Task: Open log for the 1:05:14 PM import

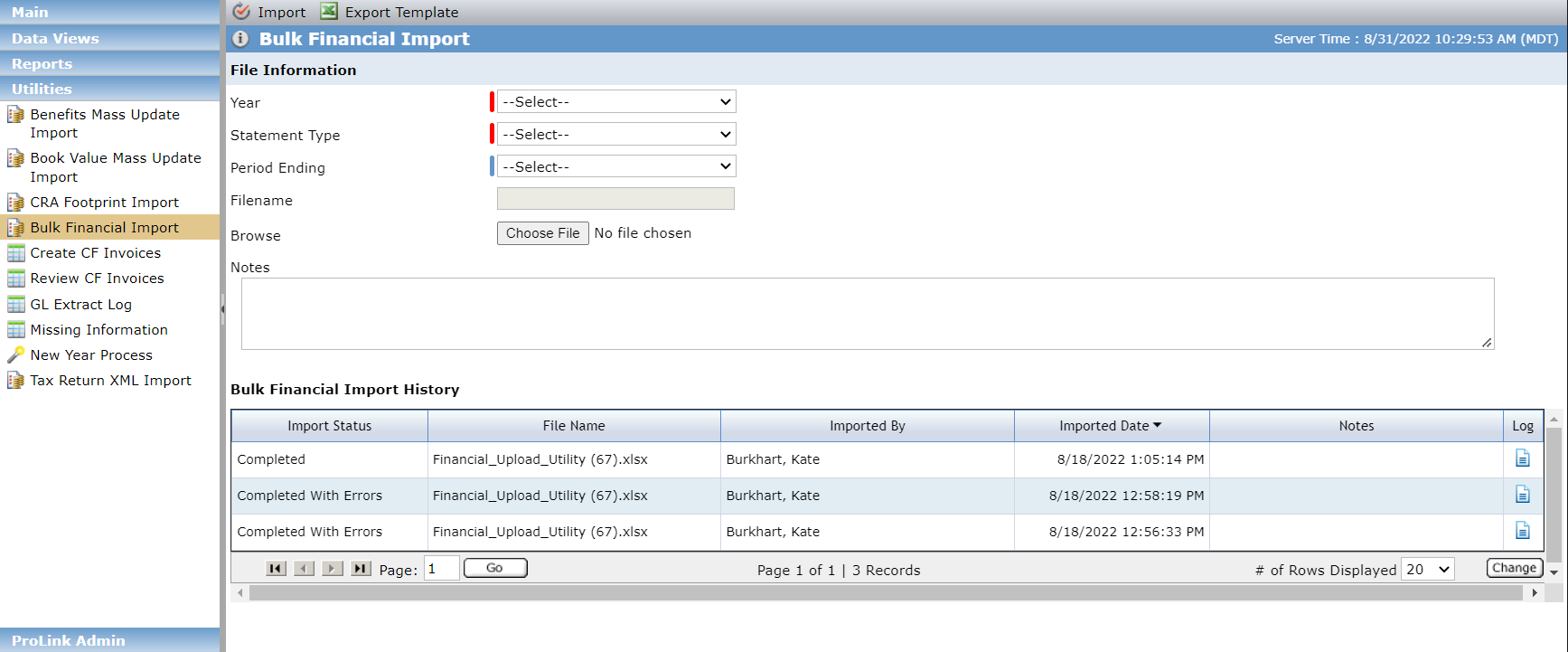Action: tap(1523, 458)
